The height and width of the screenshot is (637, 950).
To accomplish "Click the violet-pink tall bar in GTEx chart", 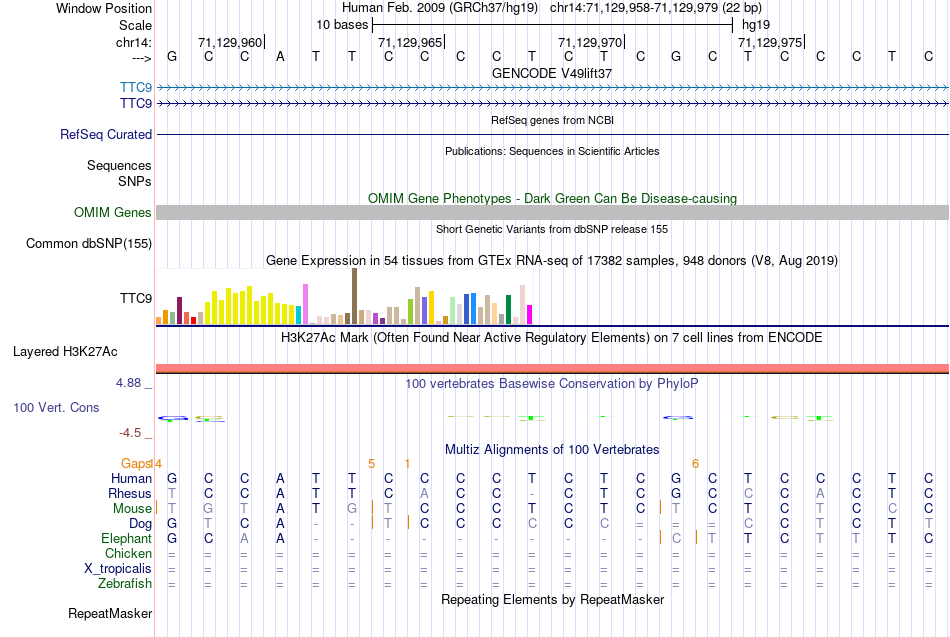I will tap(305, 304).
